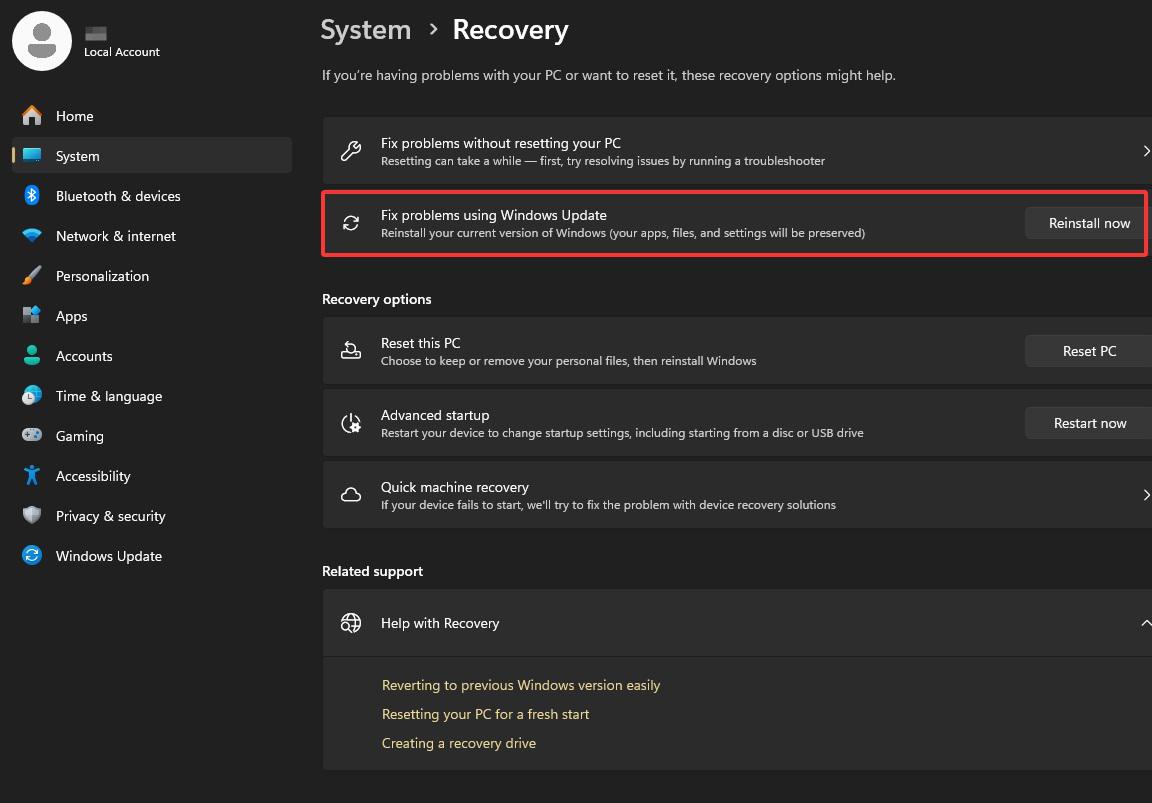Click the Reset PC button
The image size is (1152, 803).
tap(1088, 351)
